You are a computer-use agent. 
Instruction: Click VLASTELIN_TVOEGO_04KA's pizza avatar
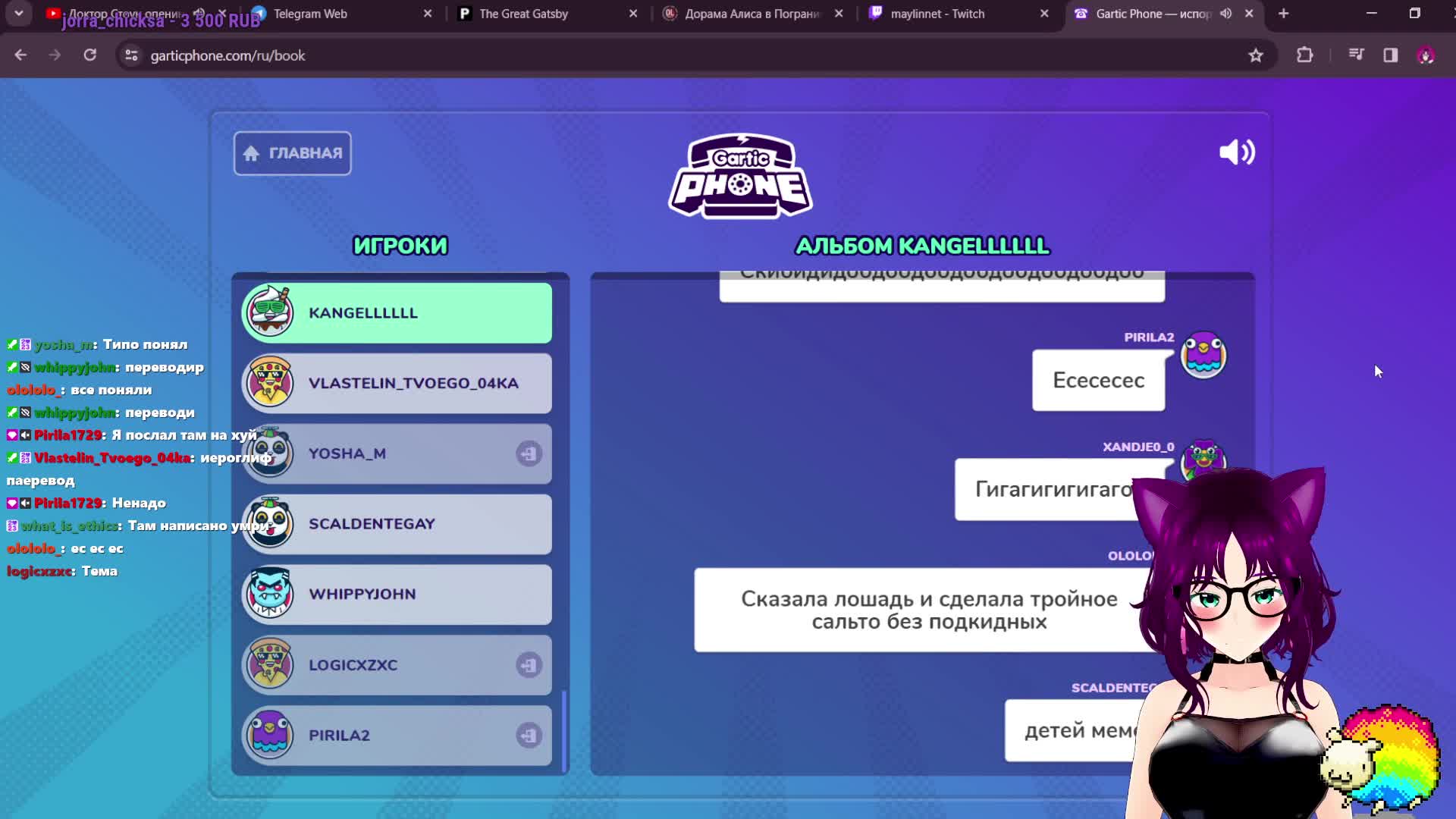269,382
